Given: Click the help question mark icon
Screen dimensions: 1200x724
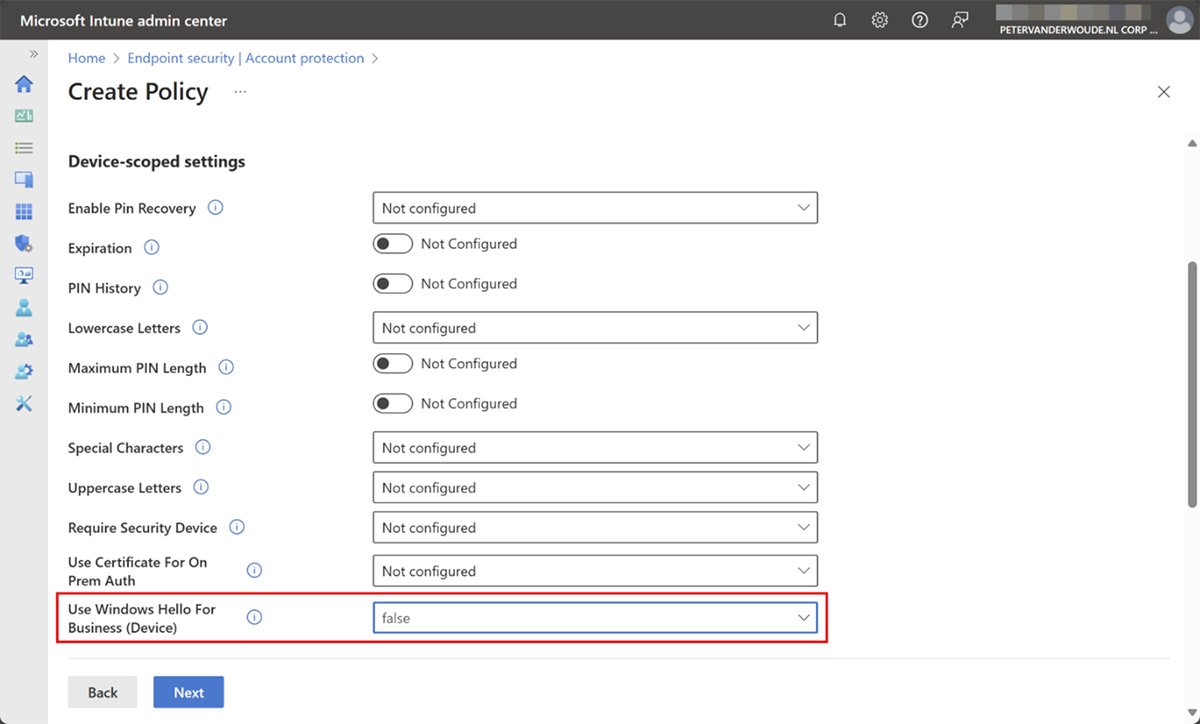Looking at the screenshot, I should pos(920,20).
